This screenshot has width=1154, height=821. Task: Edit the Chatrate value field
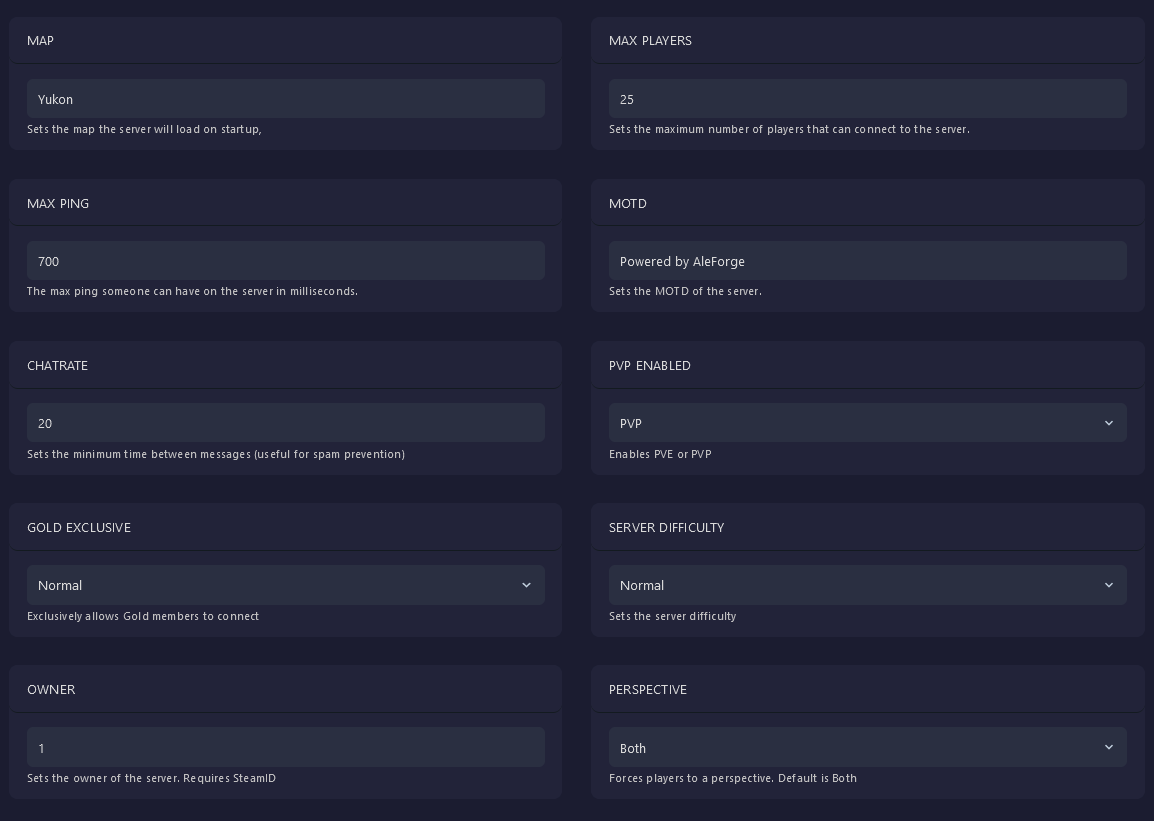pos(285,423)
